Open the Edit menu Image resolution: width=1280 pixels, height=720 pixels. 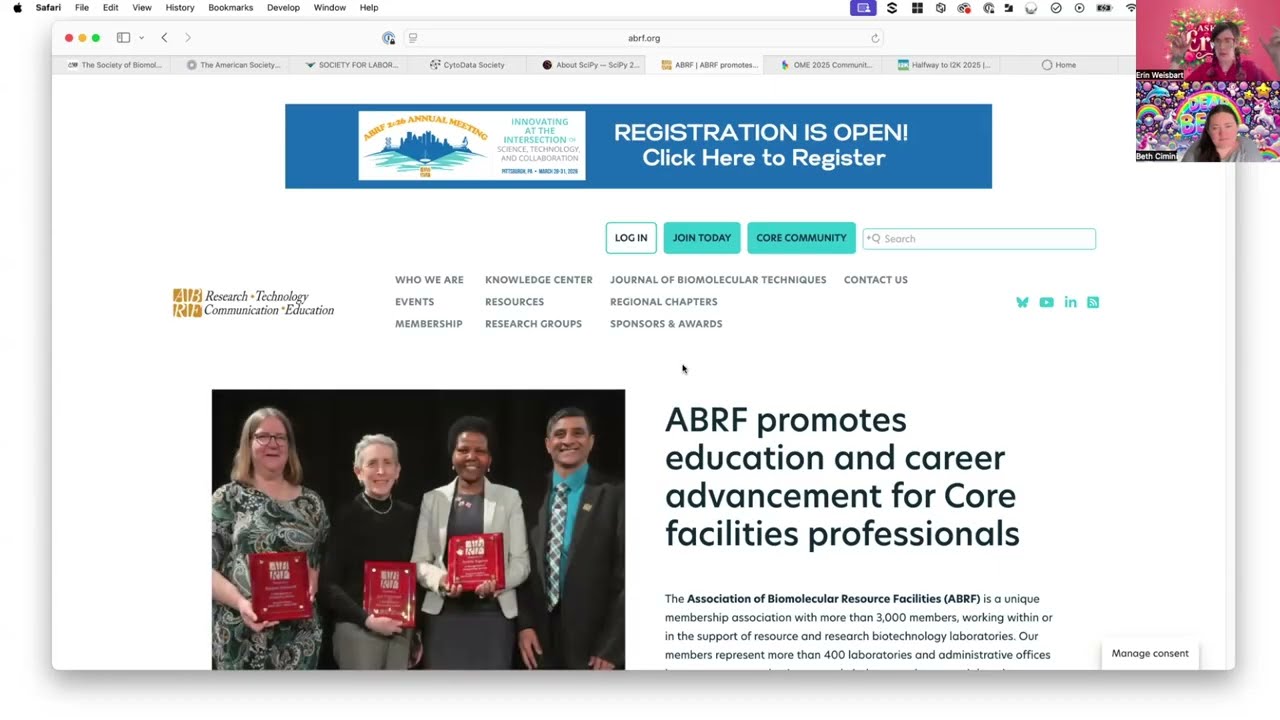click(x=110, y=8)
